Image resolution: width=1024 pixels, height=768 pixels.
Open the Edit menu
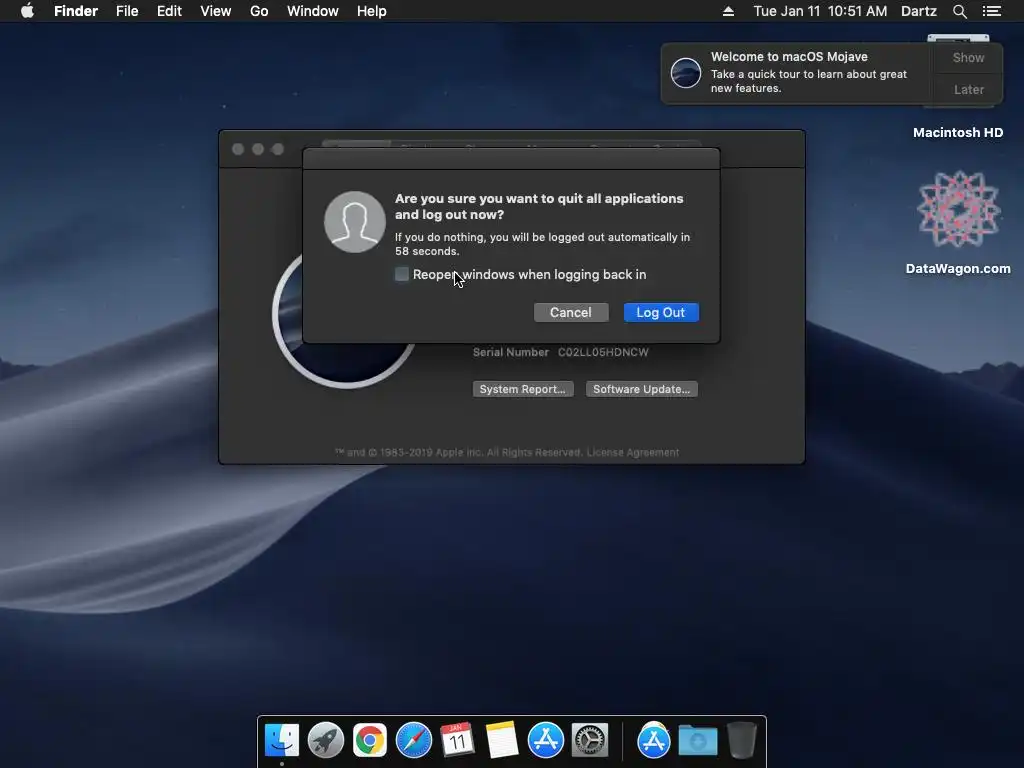pos(169,11)
